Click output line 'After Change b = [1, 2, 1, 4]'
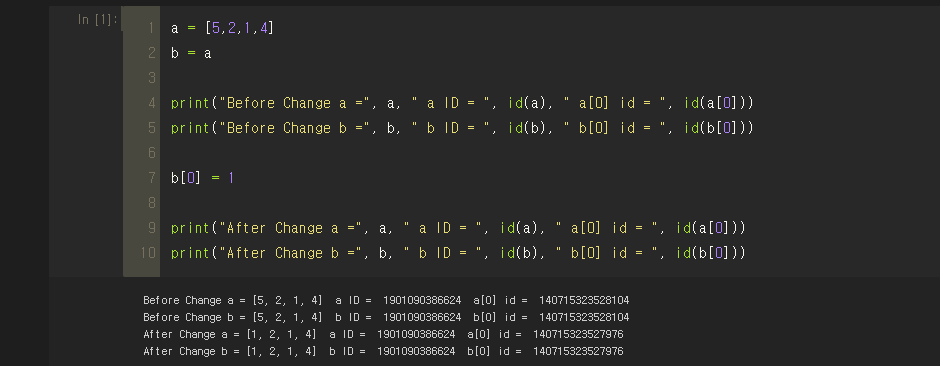 [383, 351]
